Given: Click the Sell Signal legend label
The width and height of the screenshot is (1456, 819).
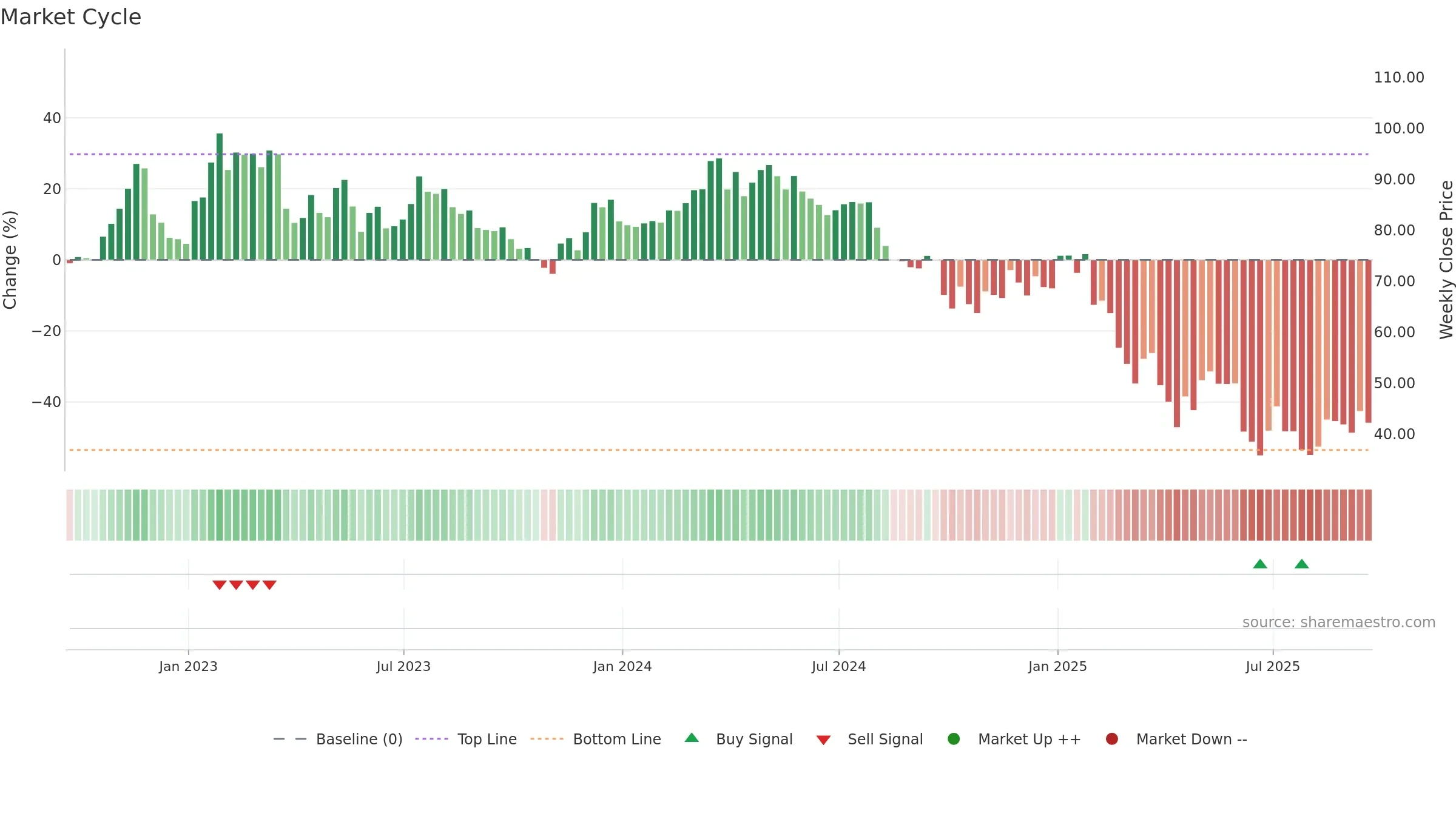Looking at the screenshot, I should 885,739.
